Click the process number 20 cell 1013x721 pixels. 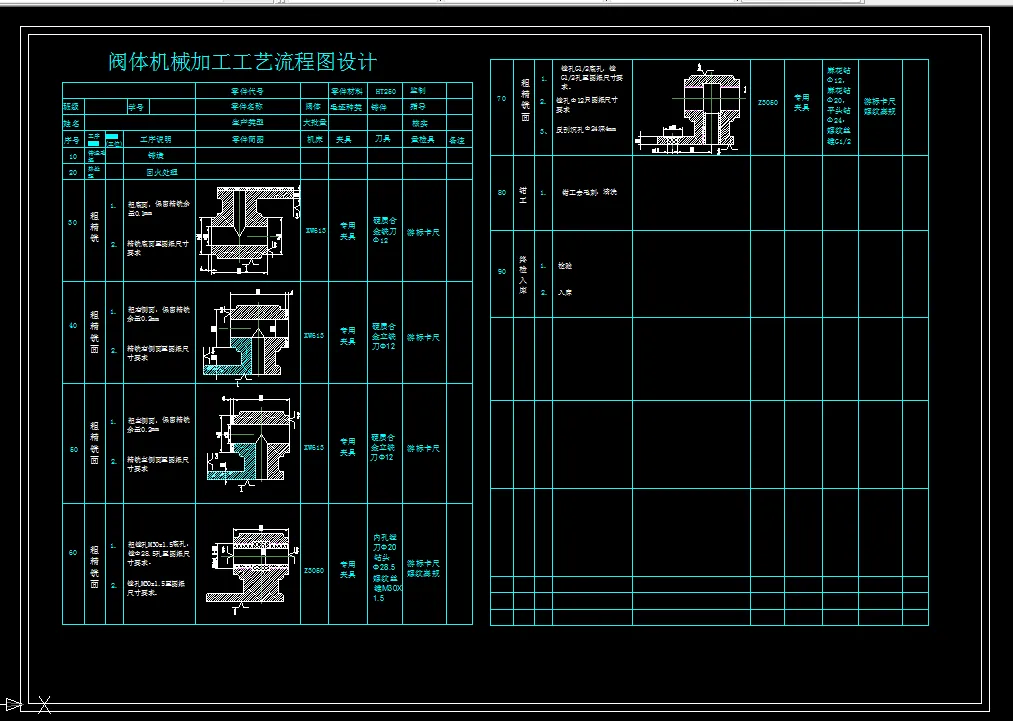point(73,172)
